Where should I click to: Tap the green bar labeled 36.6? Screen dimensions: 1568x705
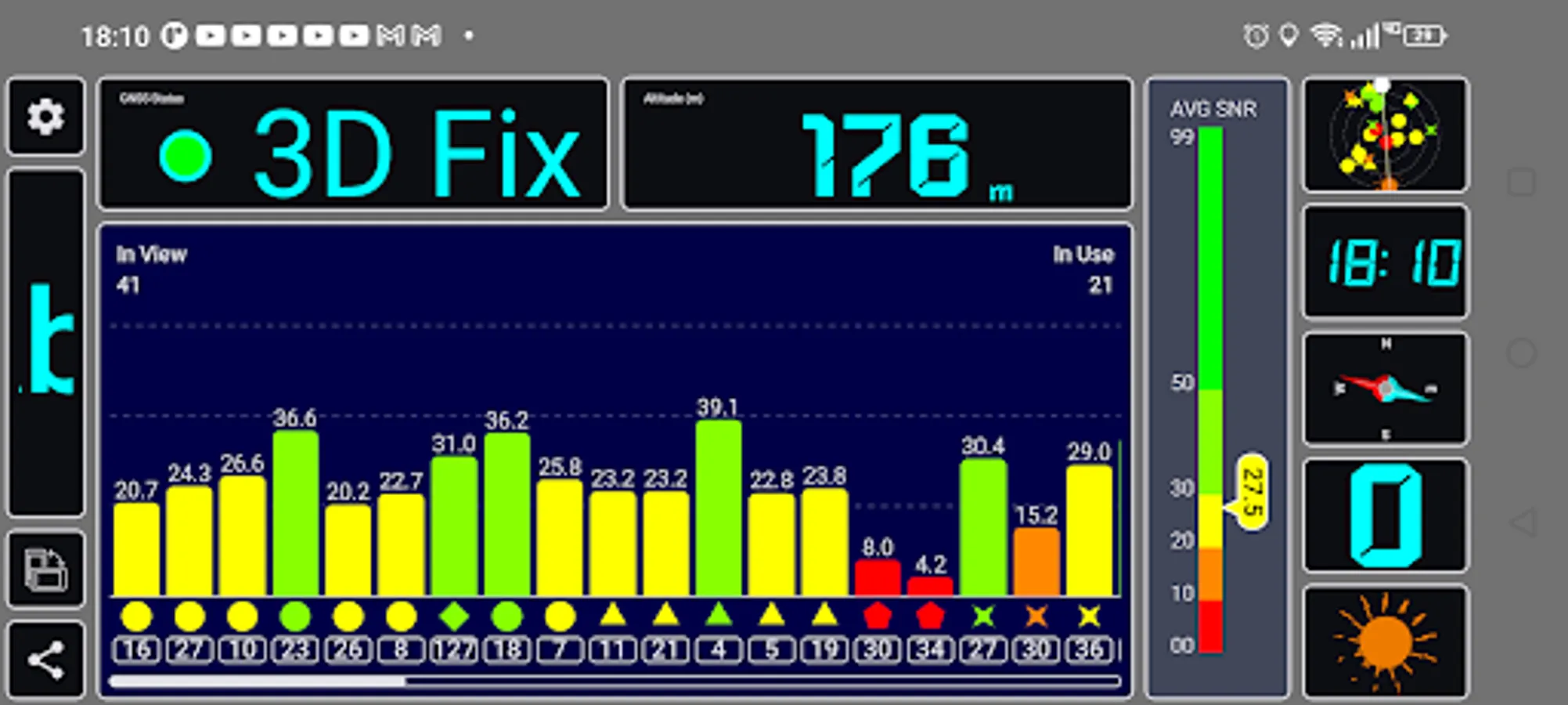click(295, 513)
